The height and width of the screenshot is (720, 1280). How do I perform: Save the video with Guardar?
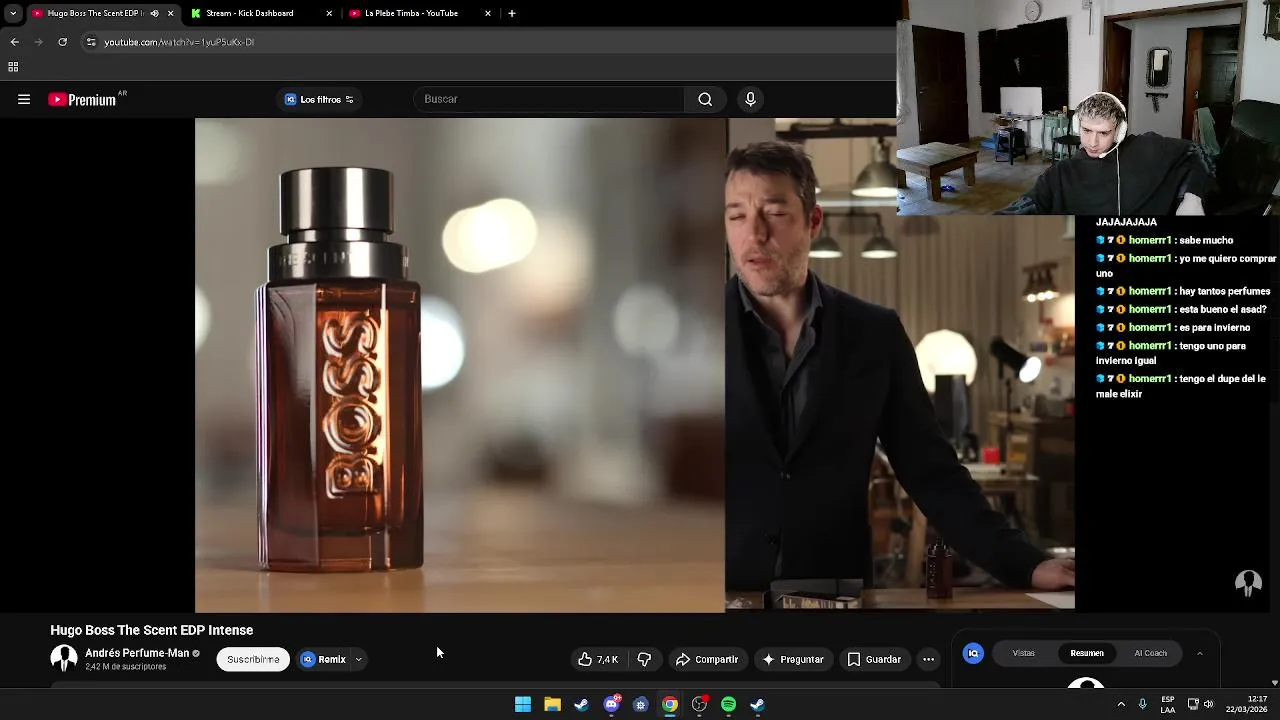click(x=874, y=659)
